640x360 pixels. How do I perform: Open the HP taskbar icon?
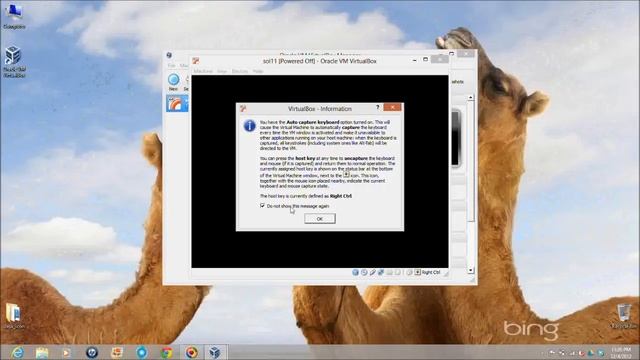(92, 352)
